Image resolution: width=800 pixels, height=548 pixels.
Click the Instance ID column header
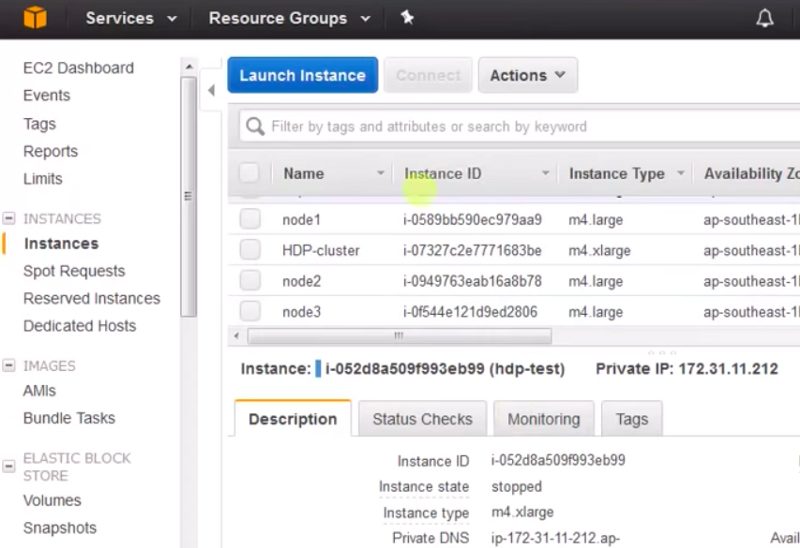click(442, 173)
